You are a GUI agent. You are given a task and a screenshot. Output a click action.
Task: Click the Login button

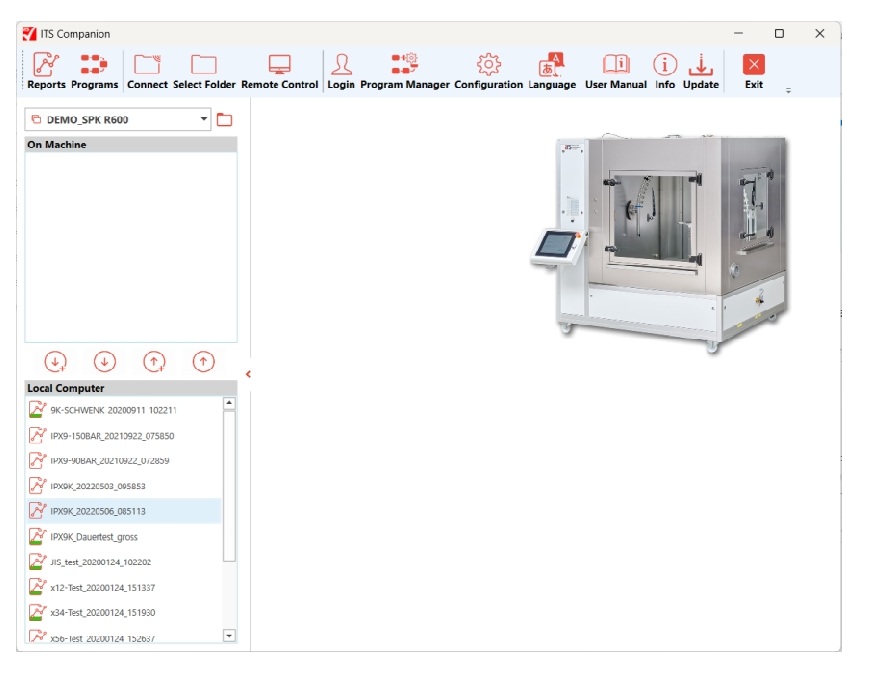tap(341, 71)
